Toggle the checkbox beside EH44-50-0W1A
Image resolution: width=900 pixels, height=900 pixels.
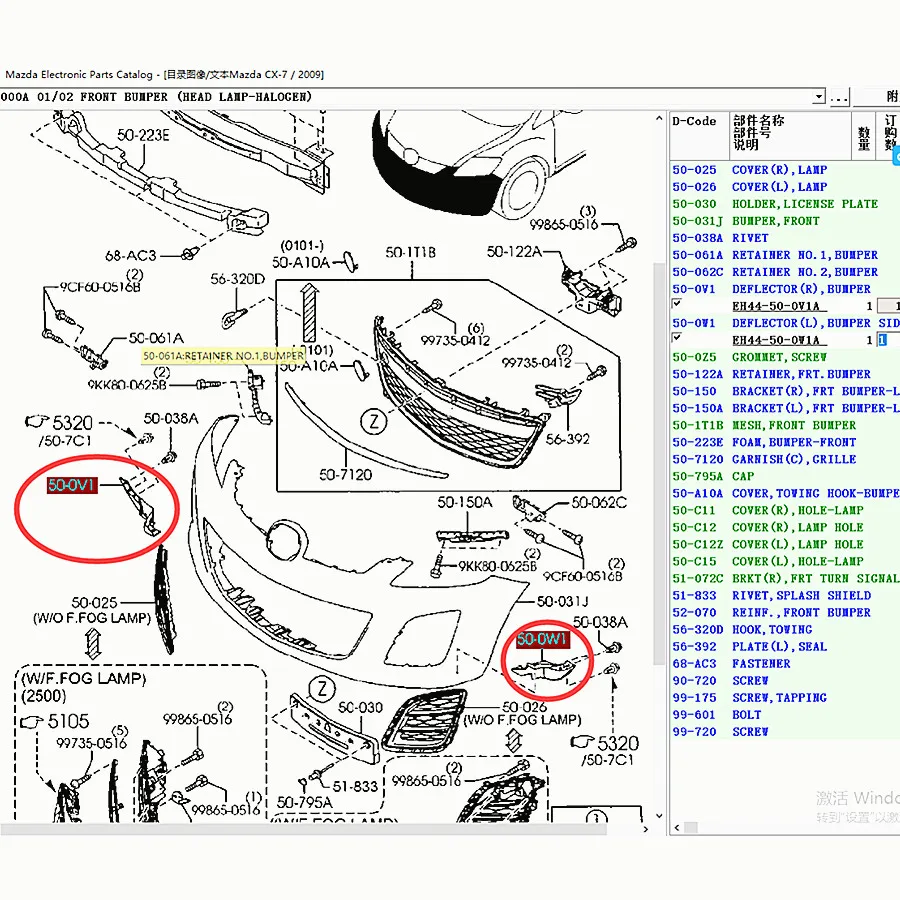tap(677, 338)
